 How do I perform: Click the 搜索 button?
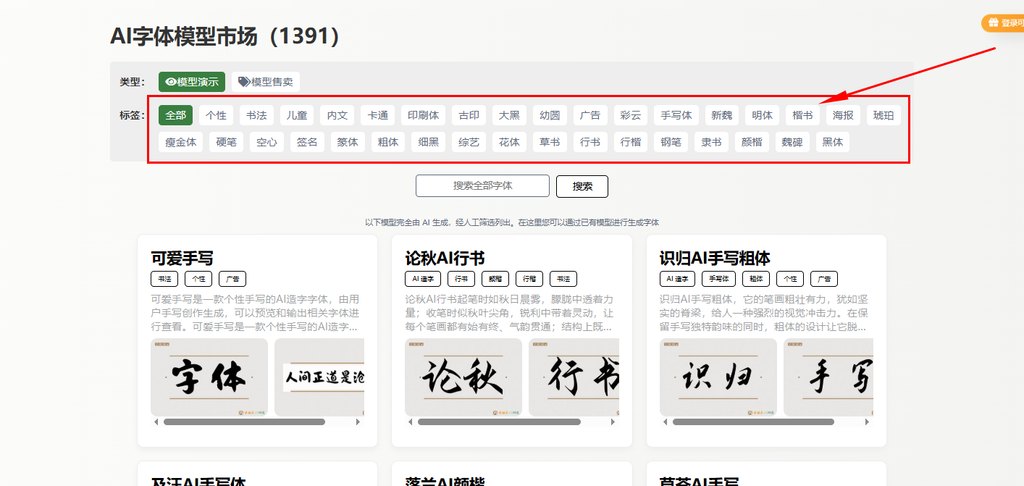click(x=582, y=186)
